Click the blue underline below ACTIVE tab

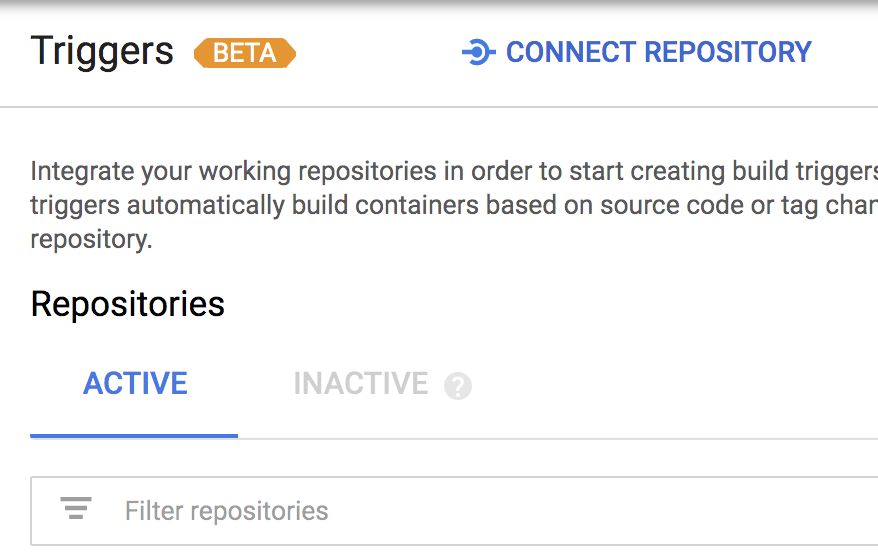(x=134, y=436)
